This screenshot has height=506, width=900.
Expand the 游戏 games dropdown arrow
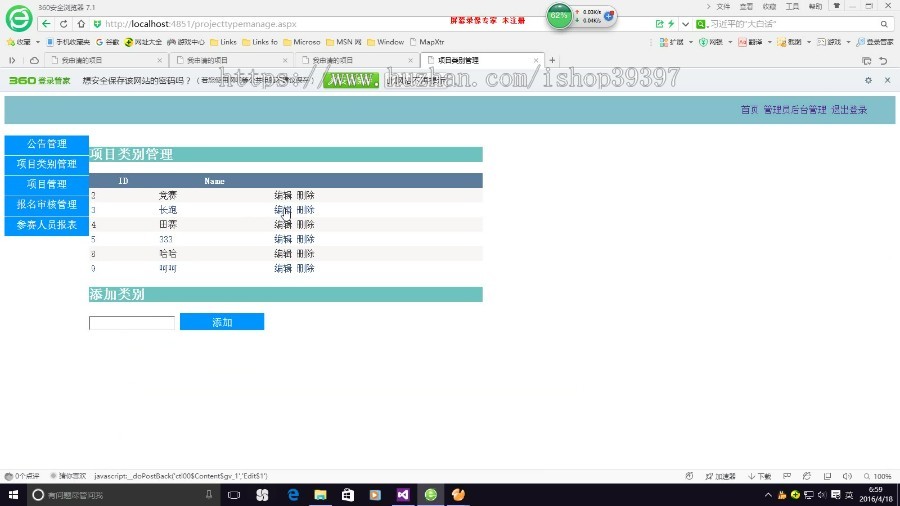click(848, 42)
